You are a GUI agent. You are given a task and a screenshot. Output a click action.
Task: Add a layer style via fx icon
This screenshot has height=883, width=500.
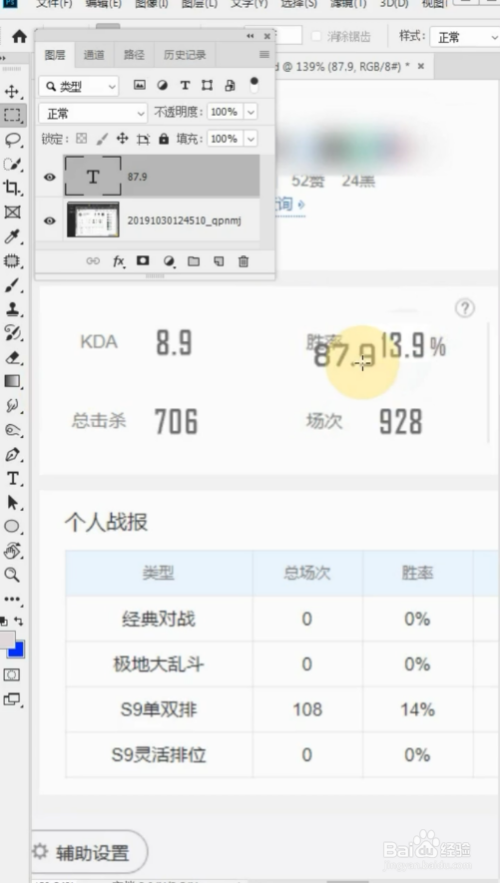[x=119, y=261]
